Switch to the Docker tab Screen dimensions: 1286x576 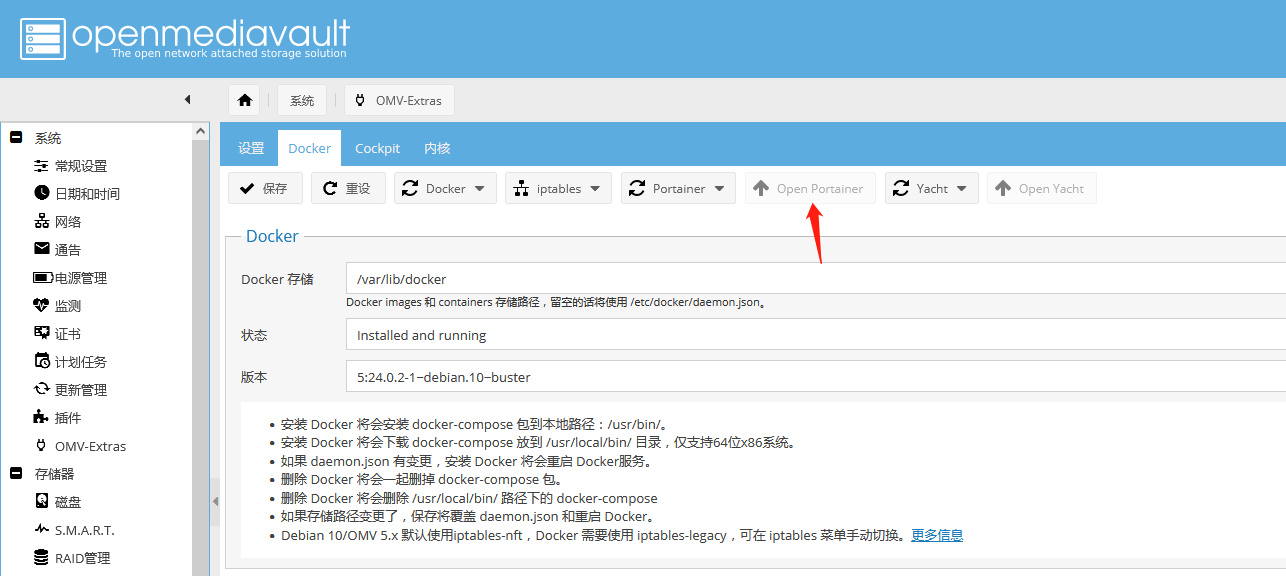310,148
